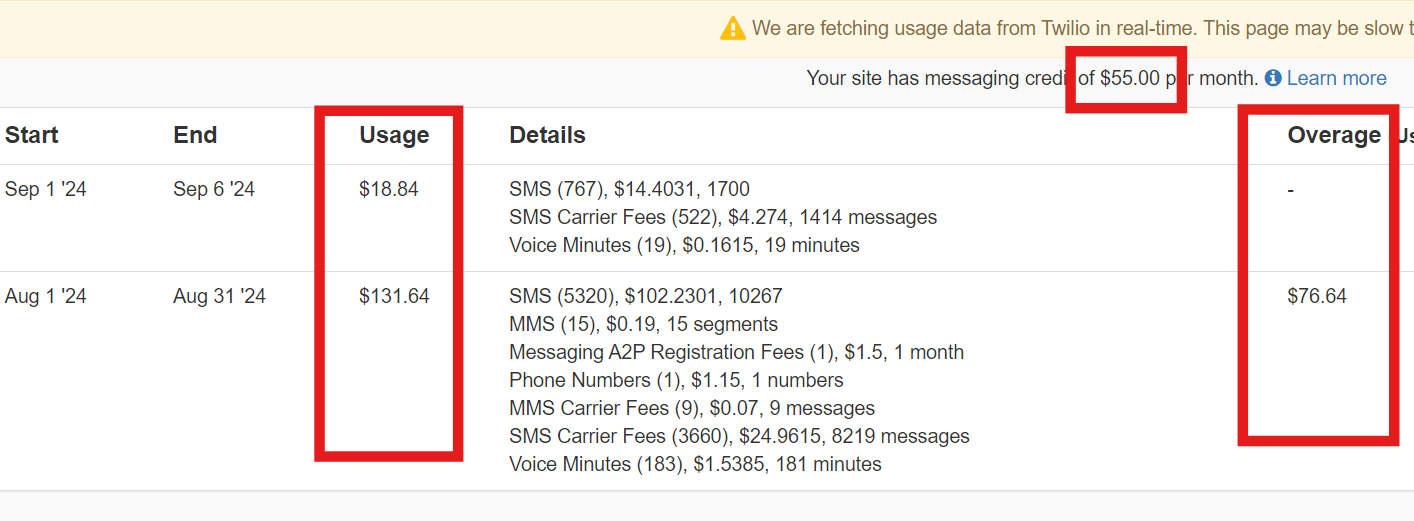Click the $18.84 usage amount
The width and height of the screenshot is (1414, 521).
point(389,189)
